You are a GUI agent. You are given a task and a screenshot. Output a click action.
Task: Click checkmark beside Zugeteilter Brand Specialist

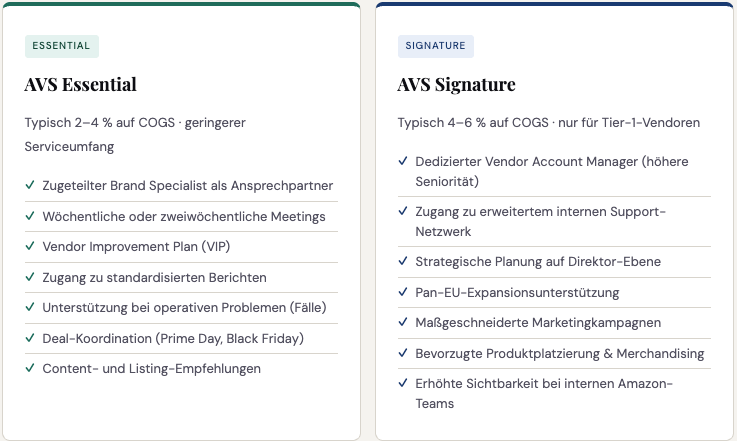click(x=30, y=185)
